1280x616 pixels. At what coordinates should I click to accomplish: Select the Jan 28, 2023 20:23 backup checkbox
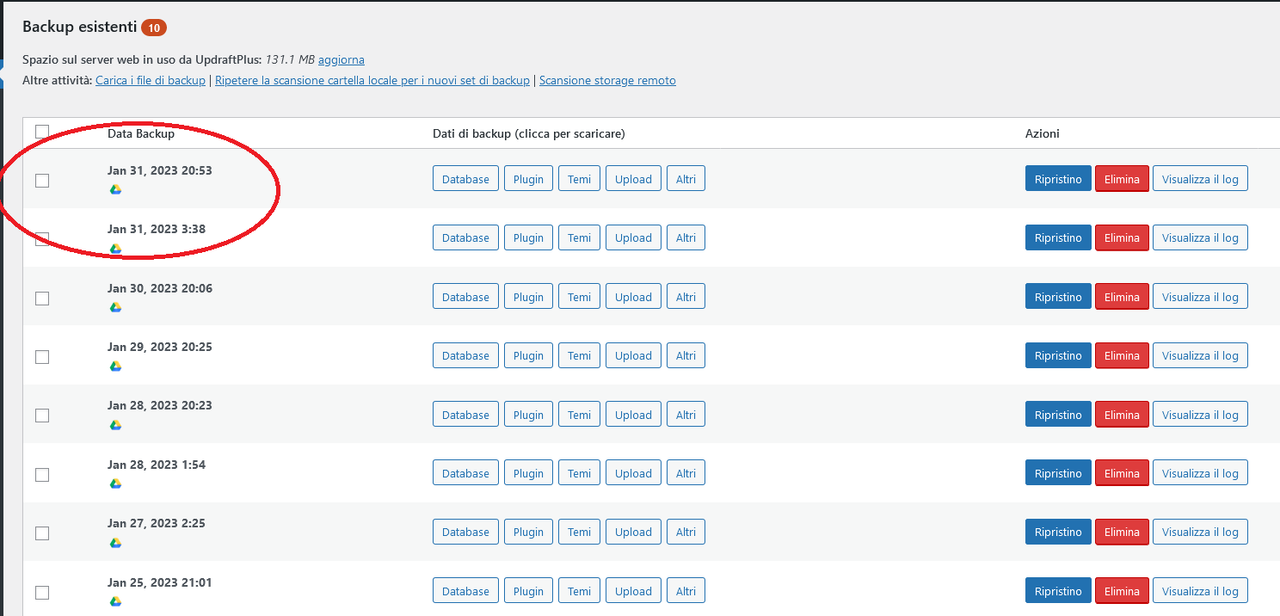(42, 415)
